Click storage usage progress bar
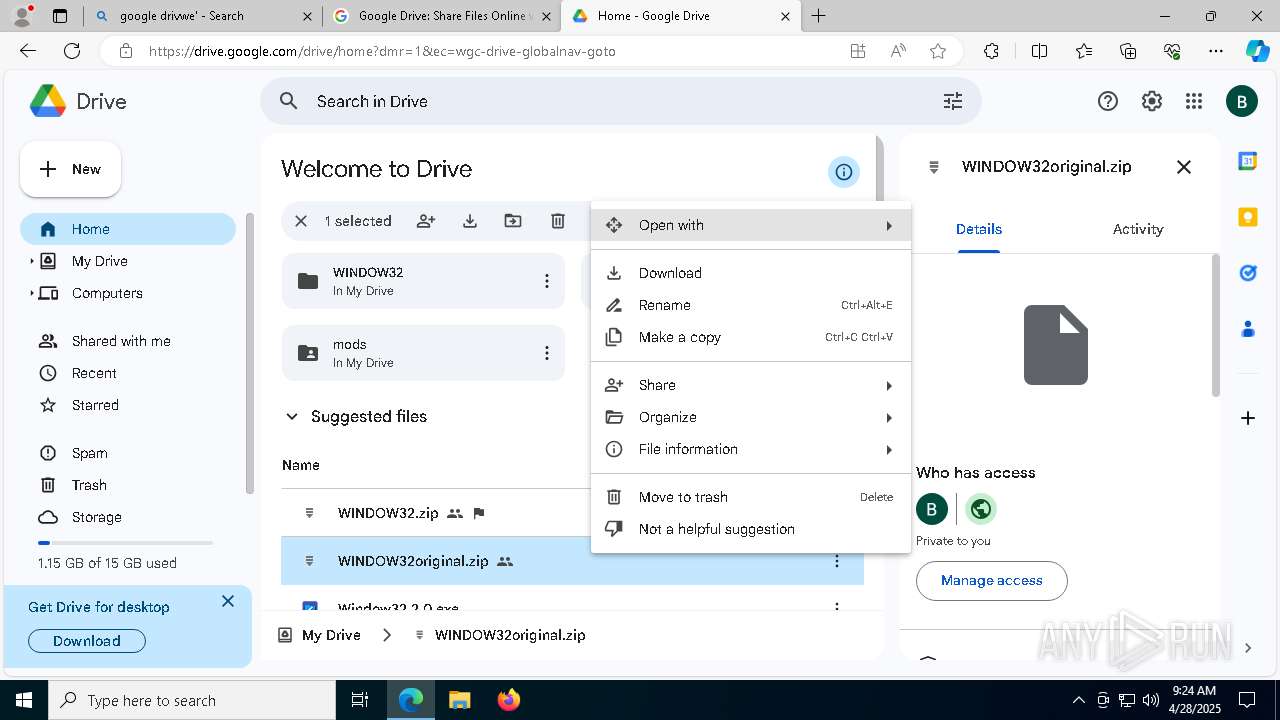Image resolution: width=1280 pixels, height=720 pixels. click(125, 543)
